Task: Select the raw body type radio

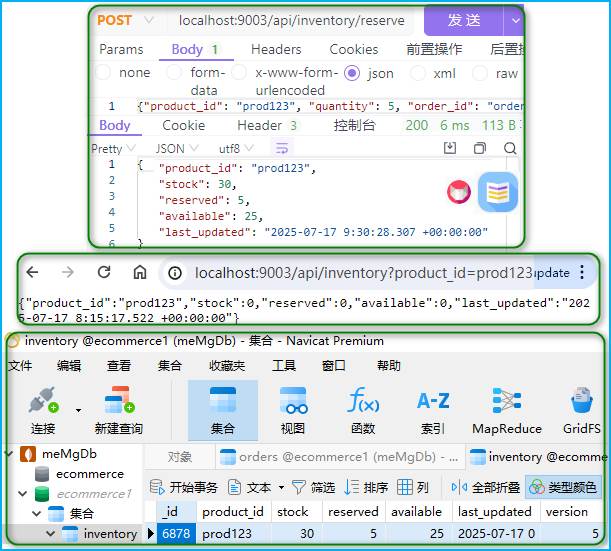Action: (x=479, y=73)
